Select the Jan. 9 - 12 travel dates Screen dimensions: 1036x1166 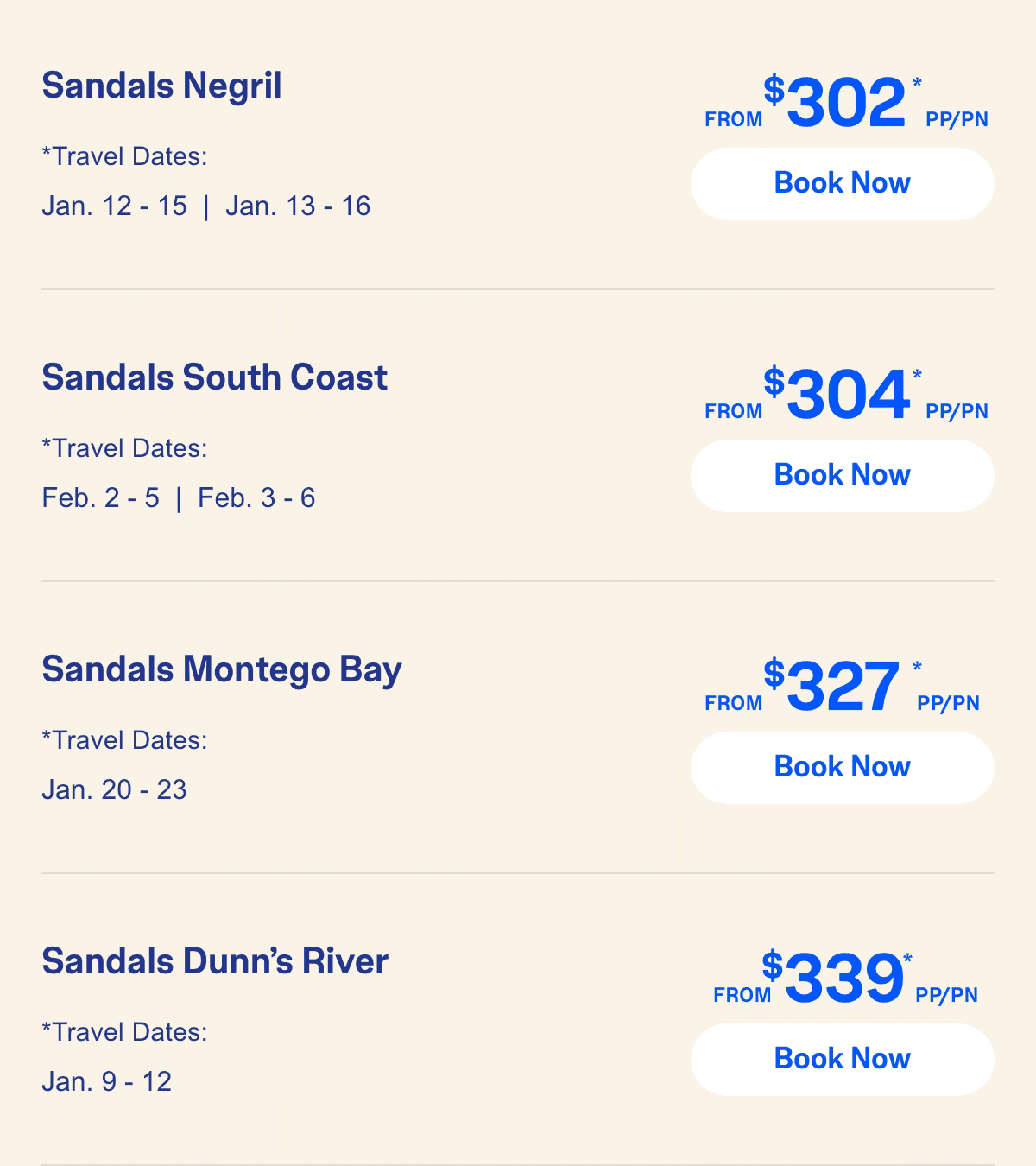[x=106, y=1082]
